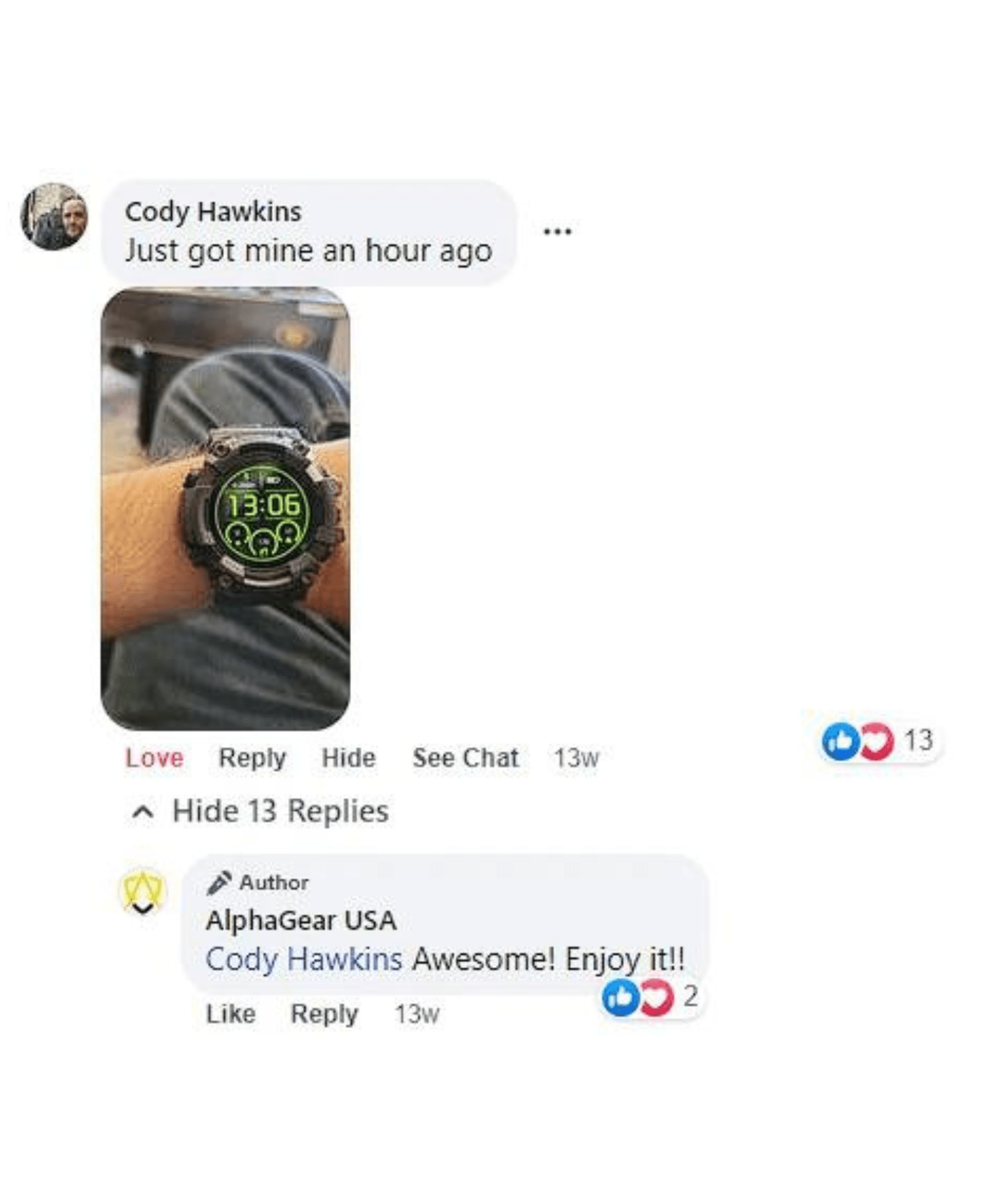Click the blue thumbs-up reaction beside 13

tap(840, 740)
